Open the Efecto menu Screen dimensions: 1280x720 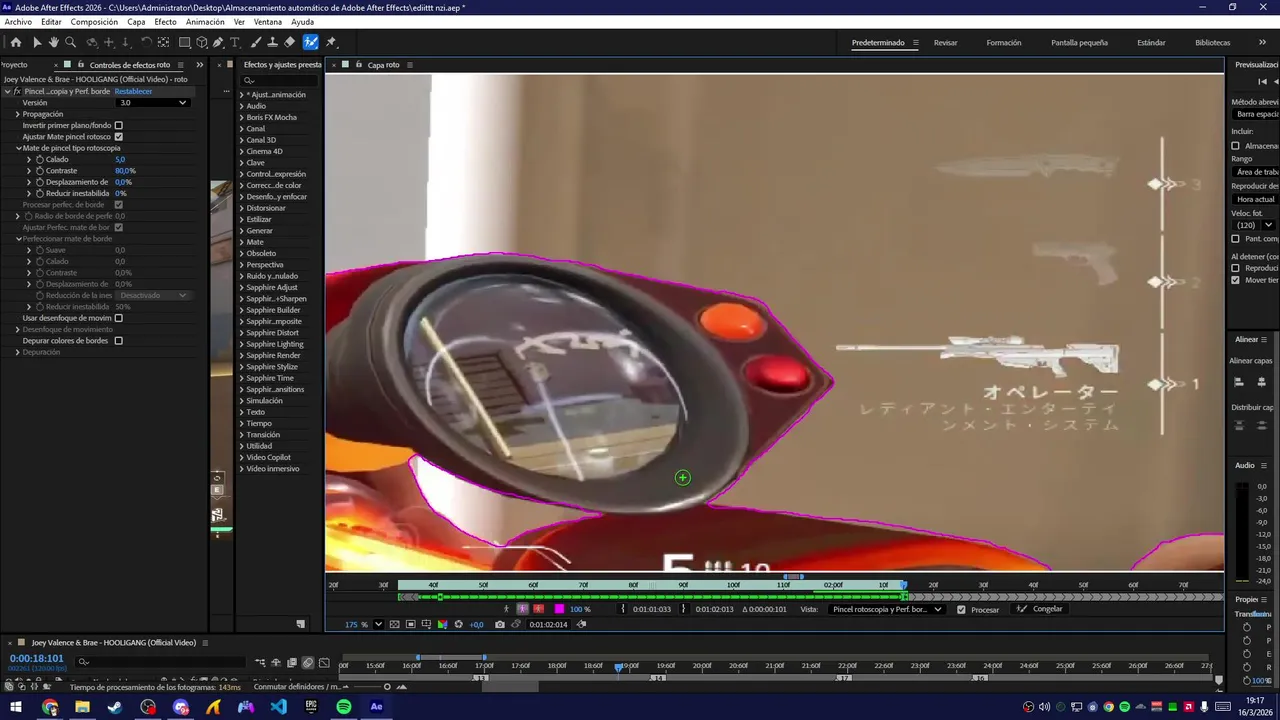point(165,22)
